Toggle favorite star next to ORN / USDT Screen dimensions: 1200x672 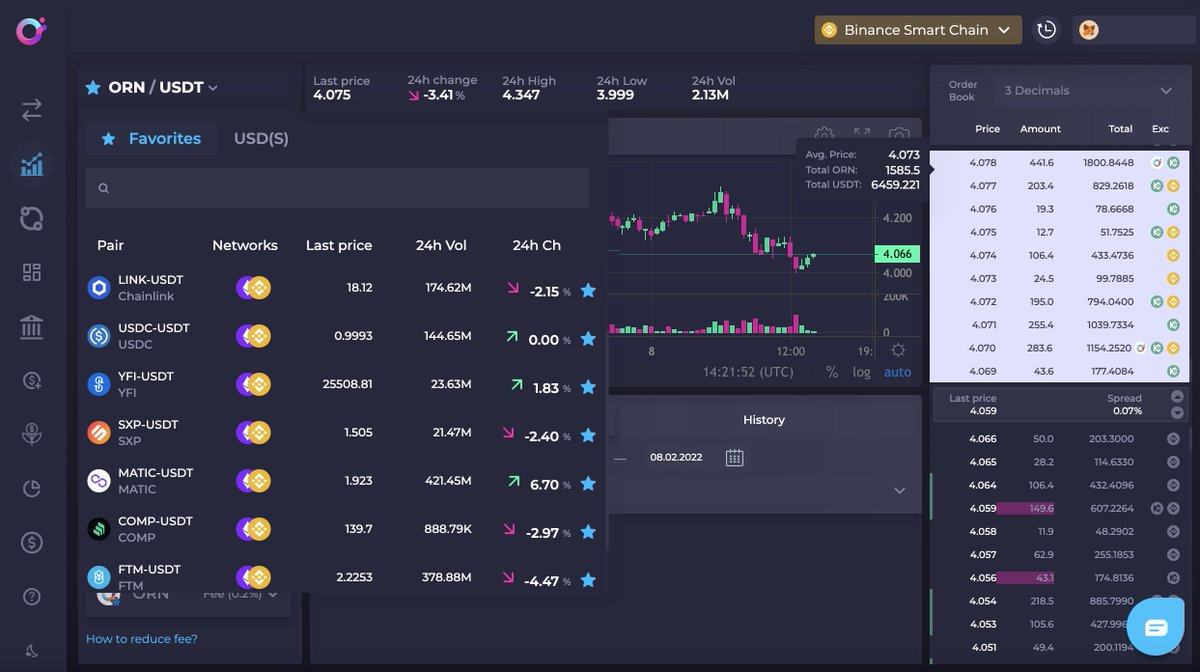point(93,88)
